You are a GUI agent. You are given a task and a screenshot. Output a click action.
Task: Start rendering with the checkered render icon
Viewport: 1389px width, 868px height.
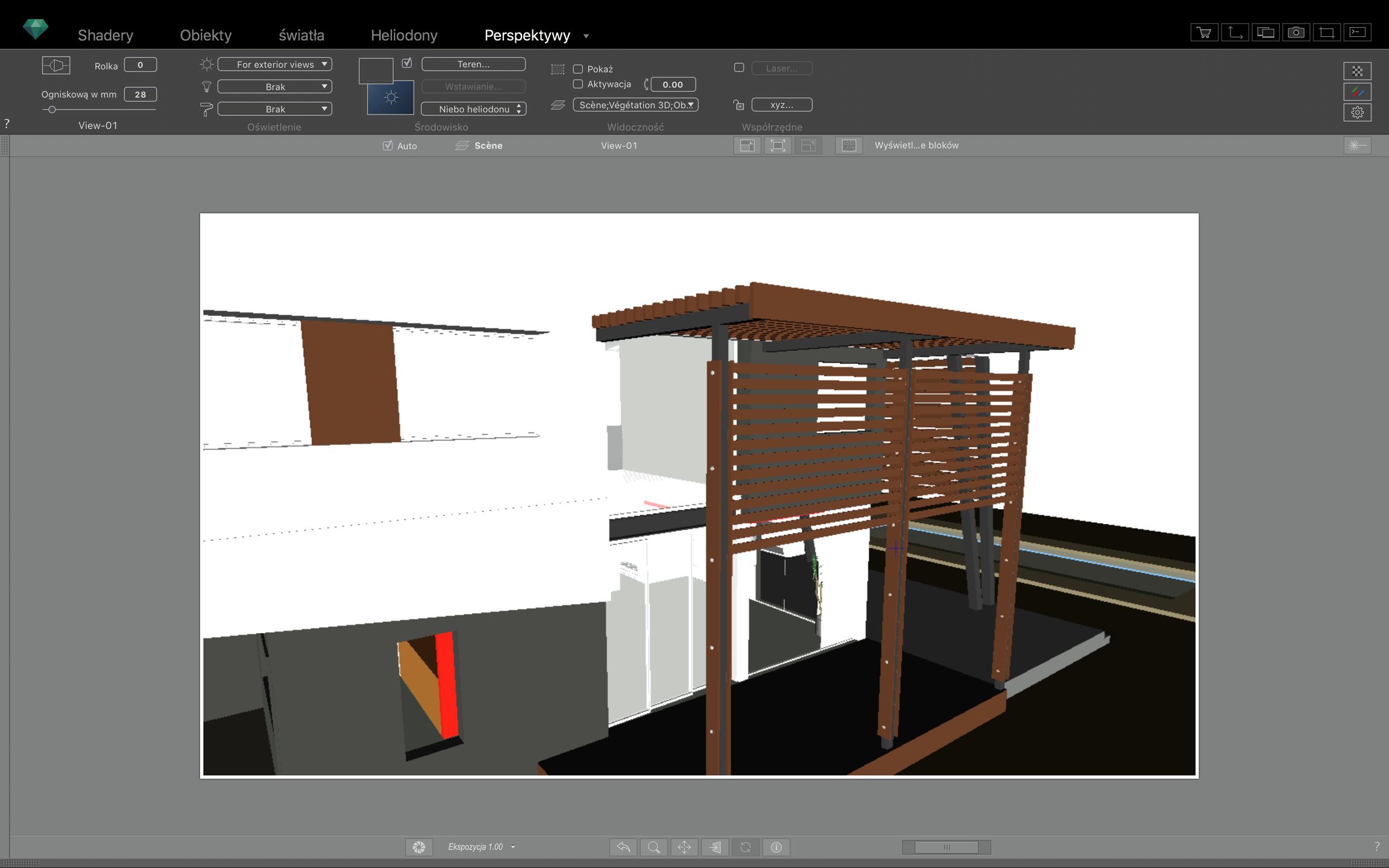[x=1358, y=71]
